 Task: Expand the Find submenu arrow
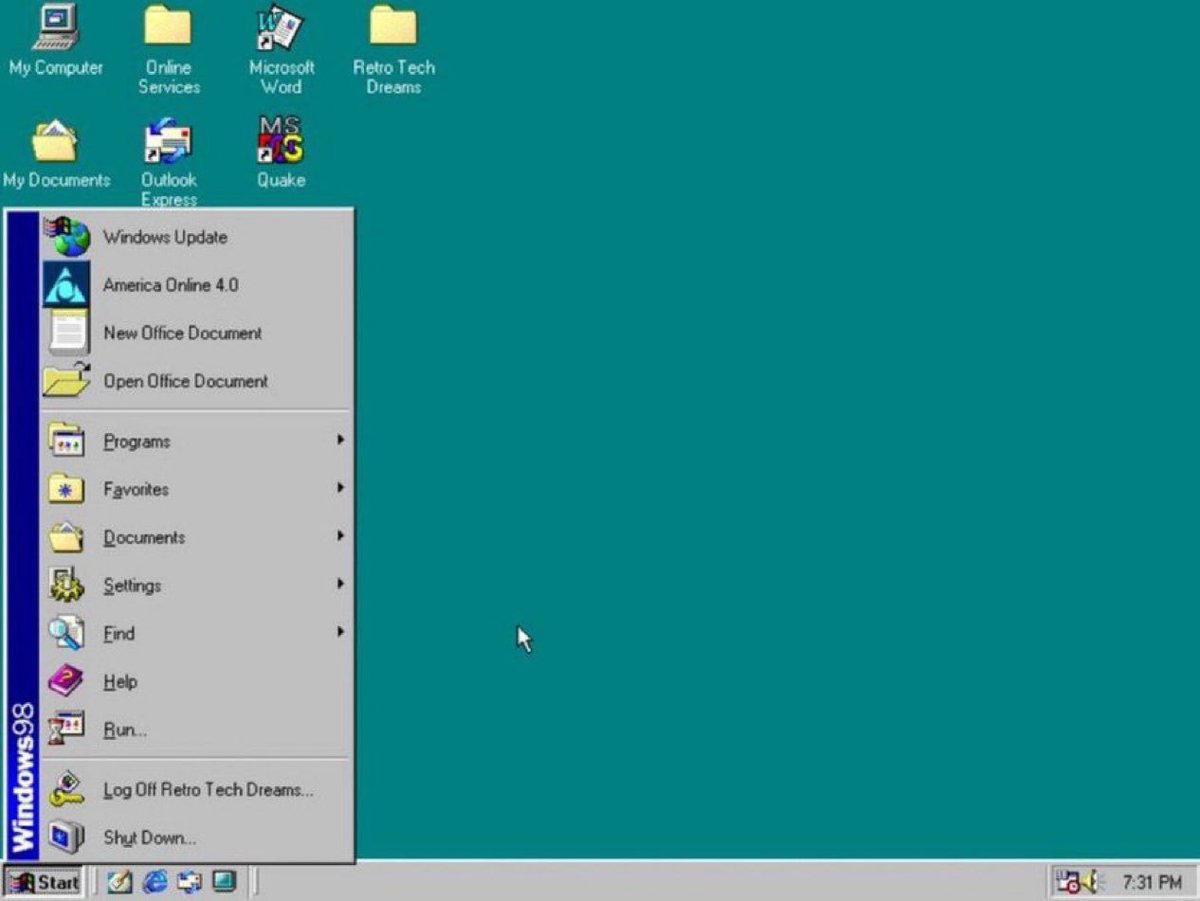point(341,632)
